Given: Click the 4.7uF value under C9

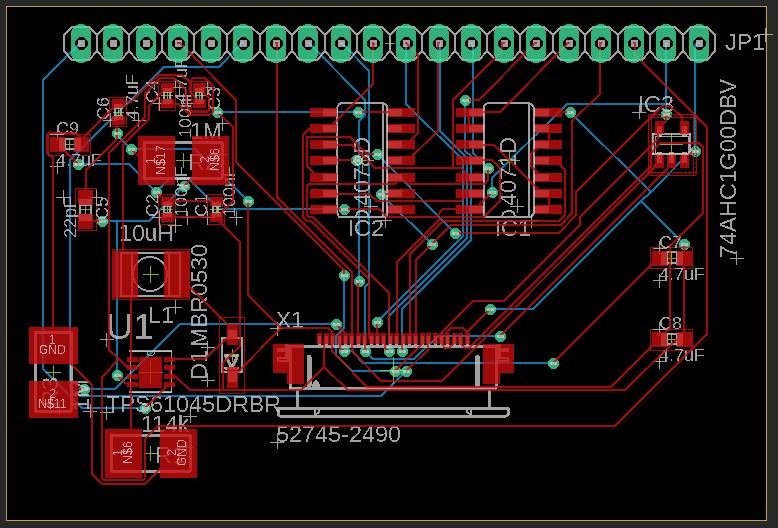Looking at the screenshot, I should click(79, 161).
